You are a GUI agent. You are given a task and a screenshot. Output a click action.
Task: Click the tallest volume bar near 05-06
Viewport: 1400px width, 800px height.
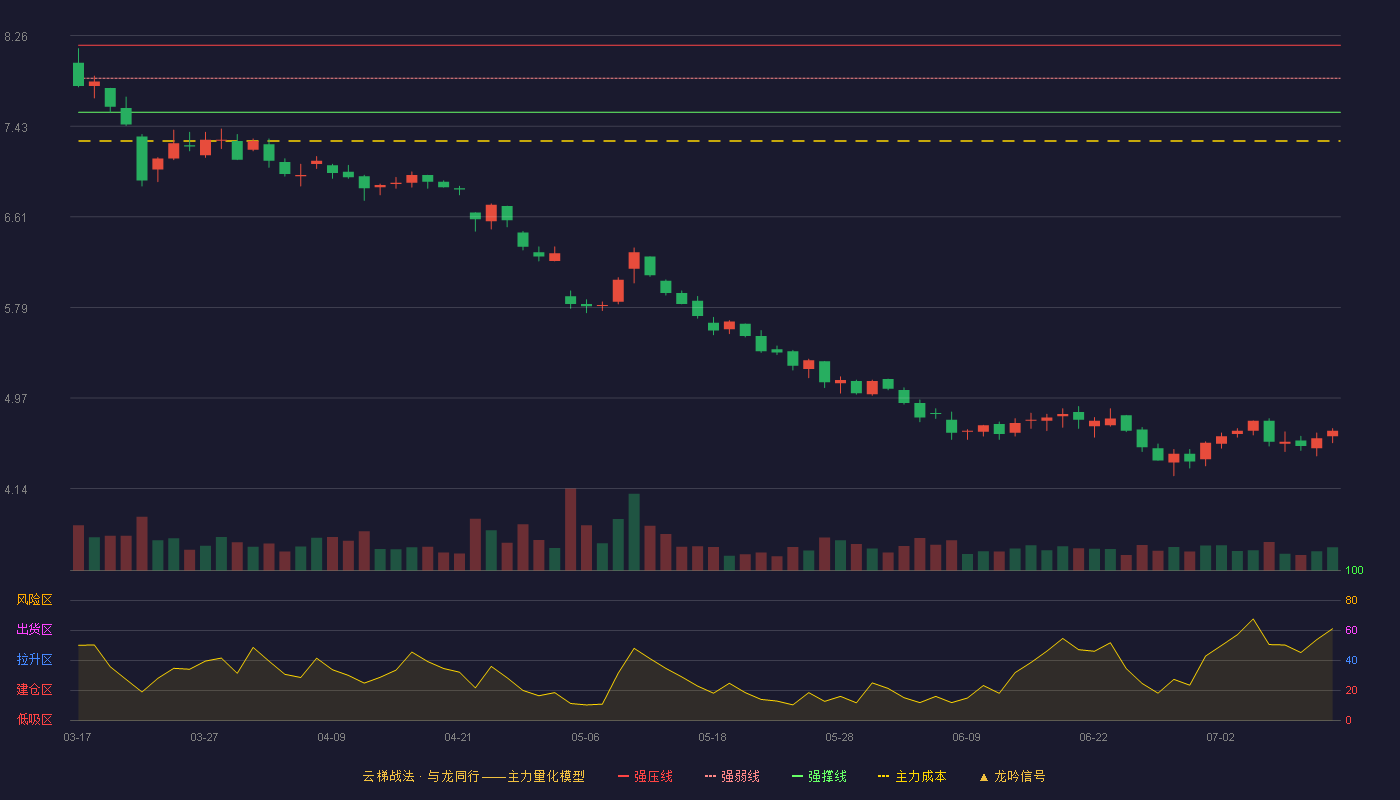tap(570, 529)
